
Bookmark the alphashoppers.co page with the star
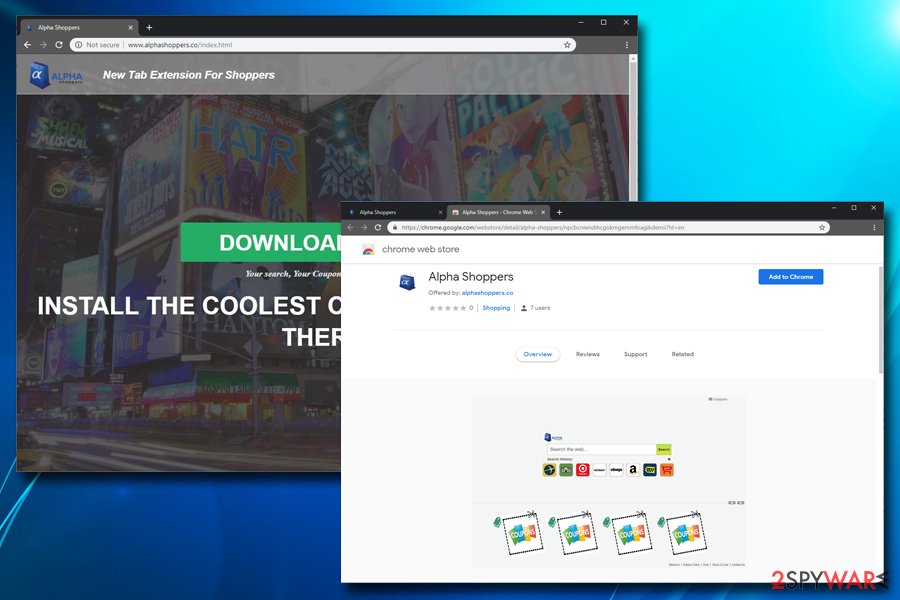click(x=567, y=45)
